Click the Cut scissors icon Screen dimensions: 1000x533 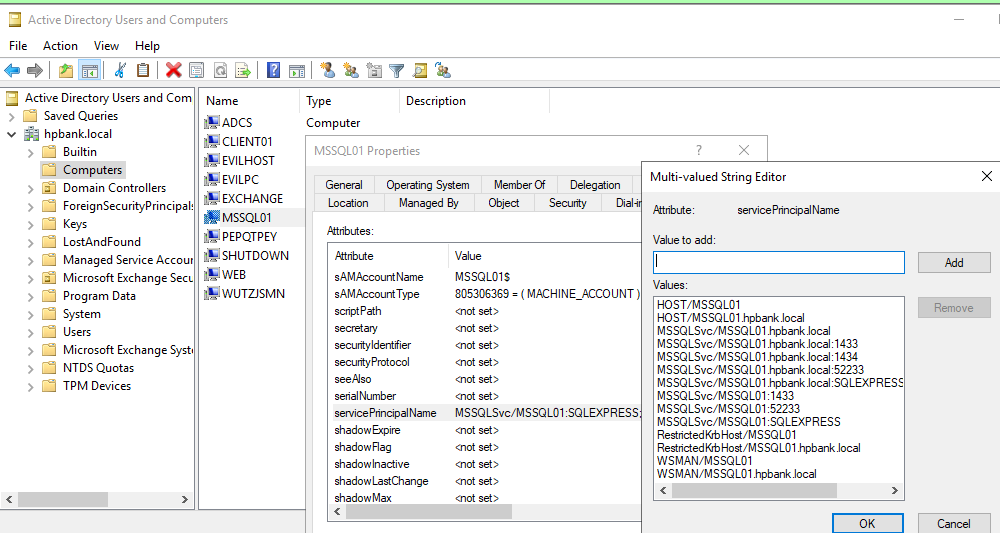coord(120,70)
